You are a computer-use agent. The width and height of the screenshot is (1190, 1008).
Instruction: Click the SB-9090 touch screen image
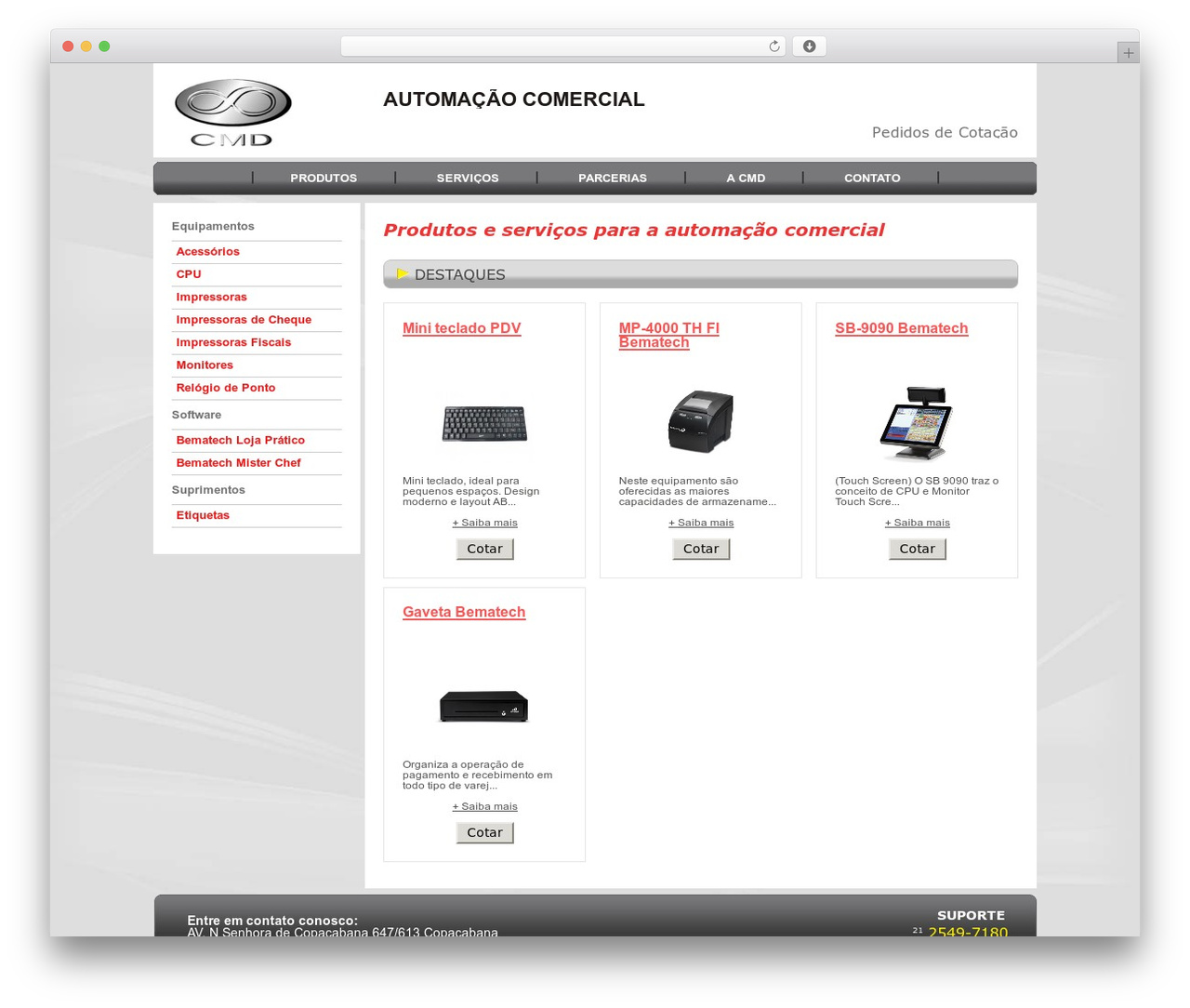[x=917, y=423]
